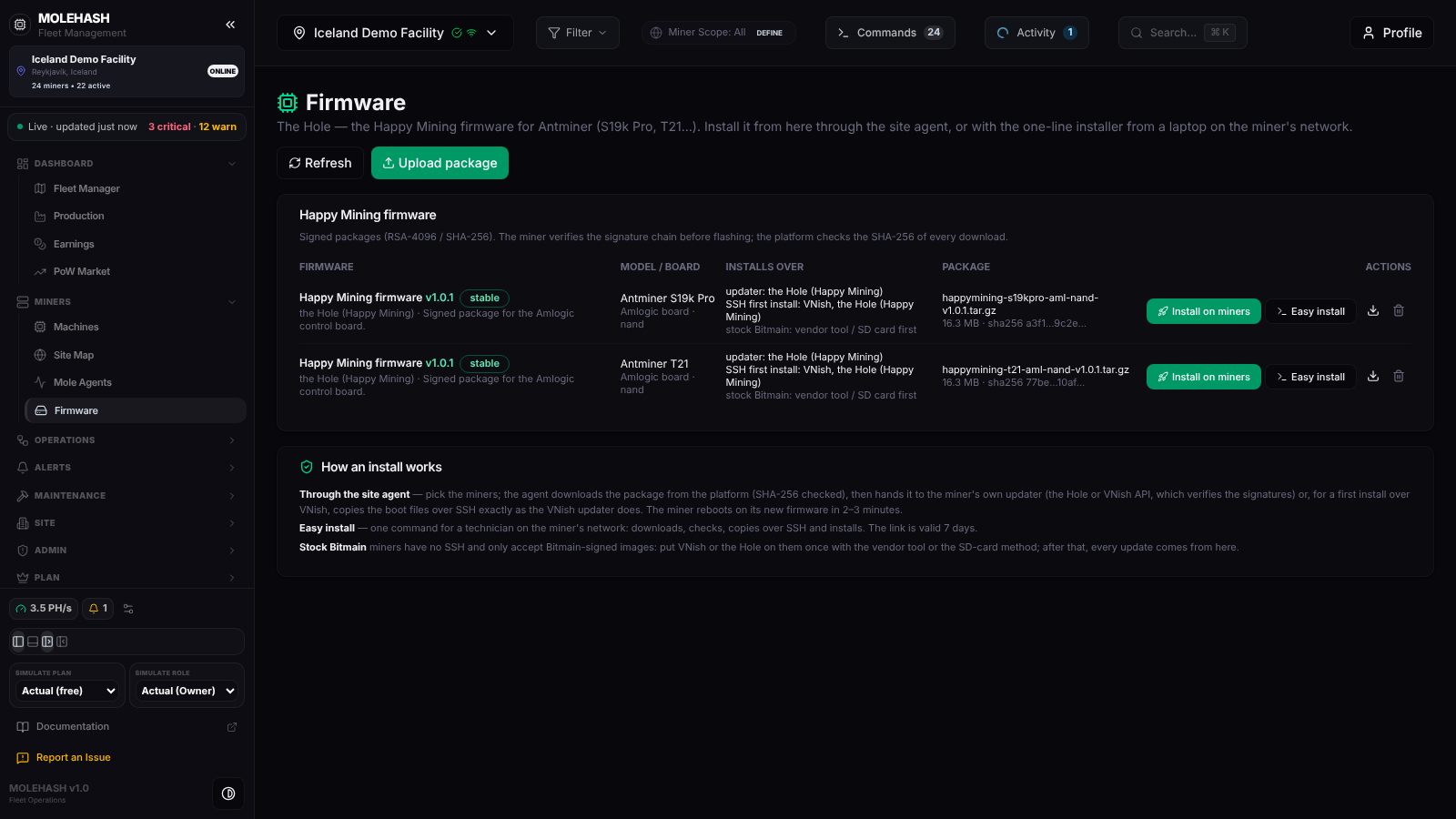This screenshot has height=819, width=1456.
Task: Open Commands panel with 24 badge
Action: pyautogui.click(x=890, y=33)
